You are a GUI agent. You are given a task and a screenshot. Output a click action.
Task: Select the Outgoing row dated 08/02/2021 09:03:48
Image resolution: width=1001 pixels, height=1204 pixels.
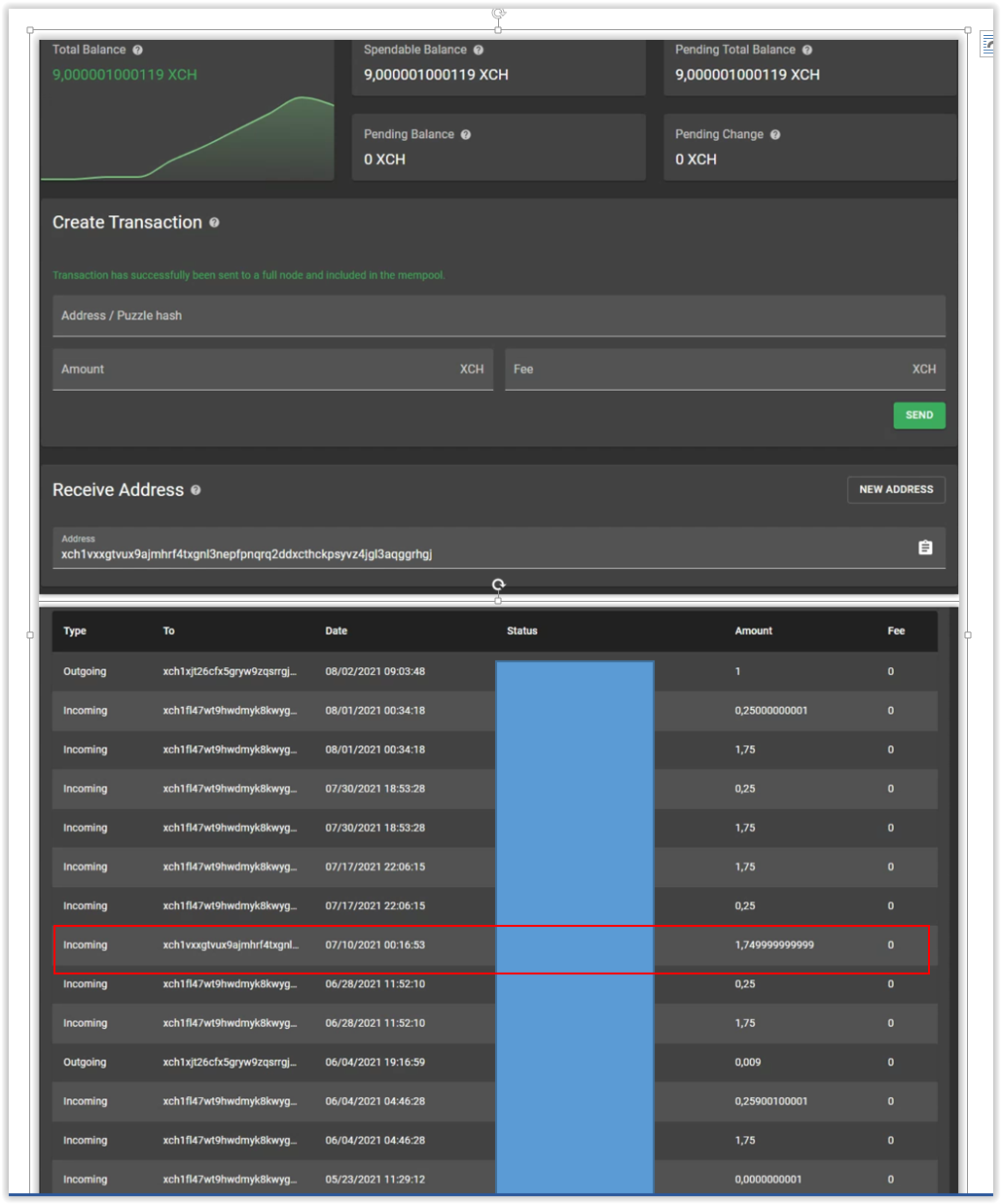point(494,672)
